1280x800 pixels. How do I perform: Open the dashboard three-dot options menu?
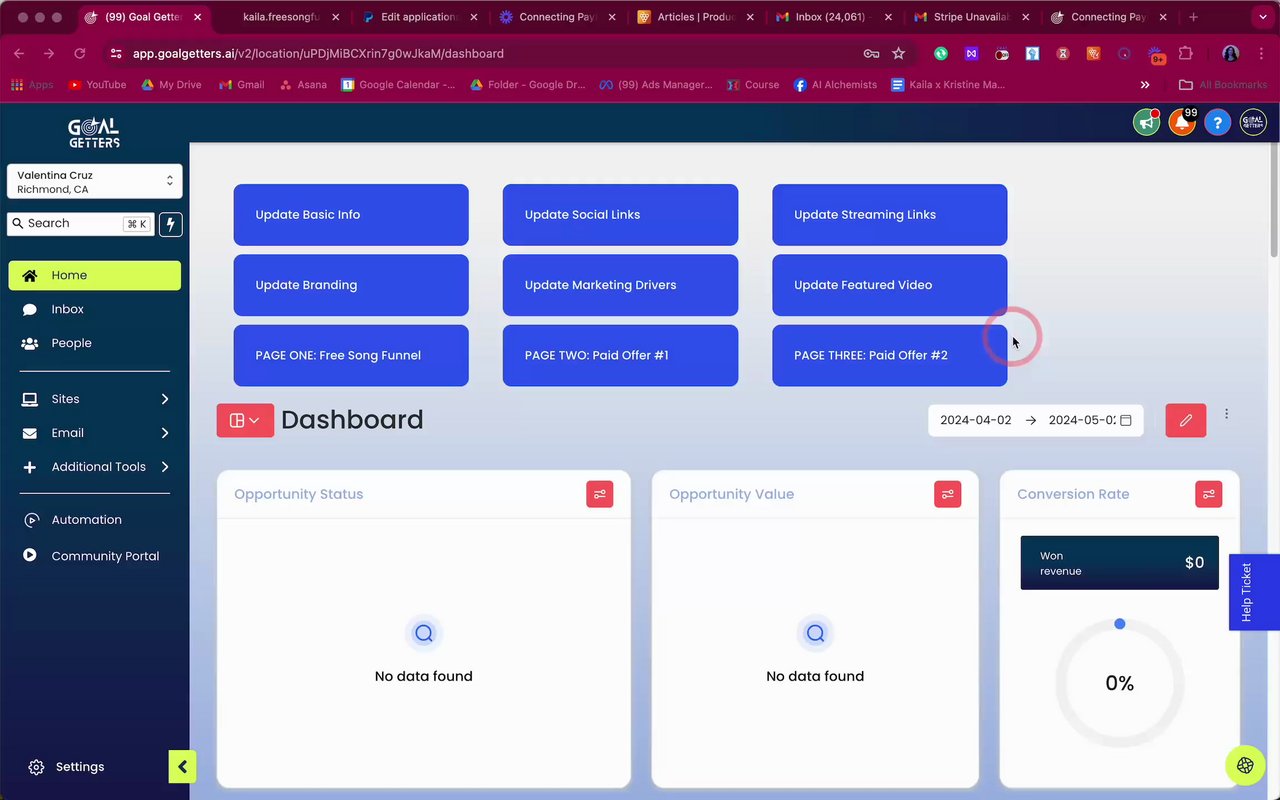pos(1227,414)
